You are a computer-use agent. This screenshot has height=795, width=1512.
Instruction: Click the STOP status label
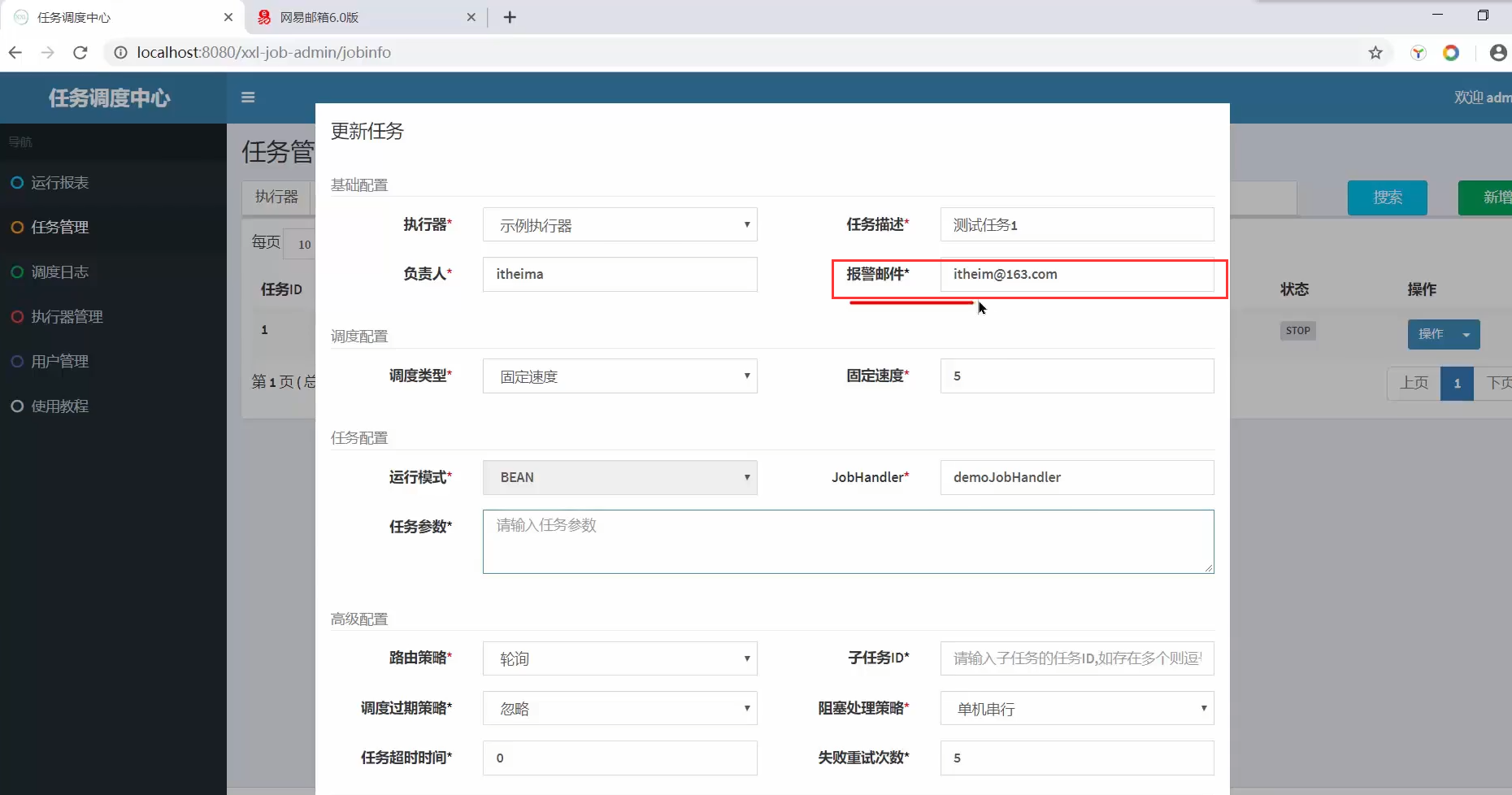(1298, 331)
